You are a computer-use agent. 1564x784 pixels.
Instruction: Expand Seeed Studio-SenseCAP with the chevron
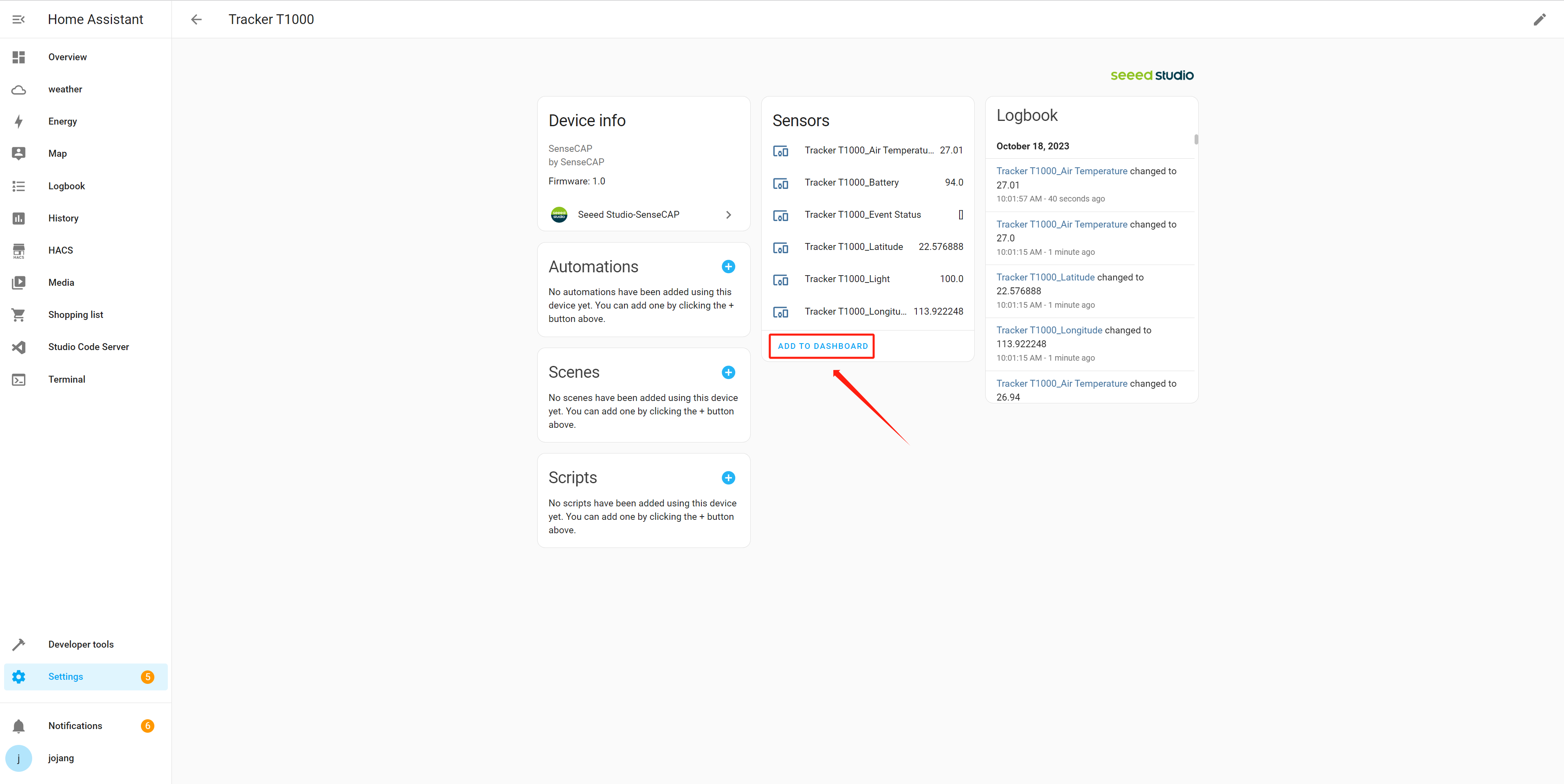(x=729, y=215)
